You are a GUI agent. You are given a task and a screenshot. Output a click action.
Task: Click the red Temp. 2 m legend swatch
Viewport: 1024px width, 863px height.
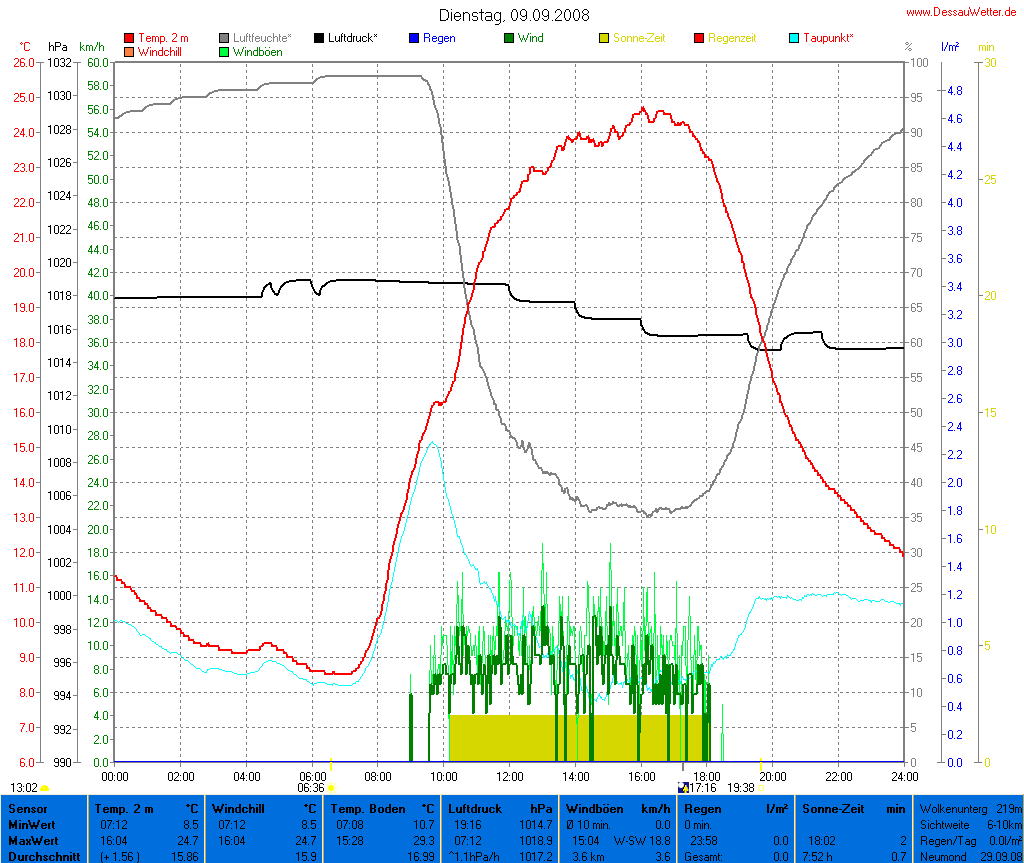[x=129, y=38]
